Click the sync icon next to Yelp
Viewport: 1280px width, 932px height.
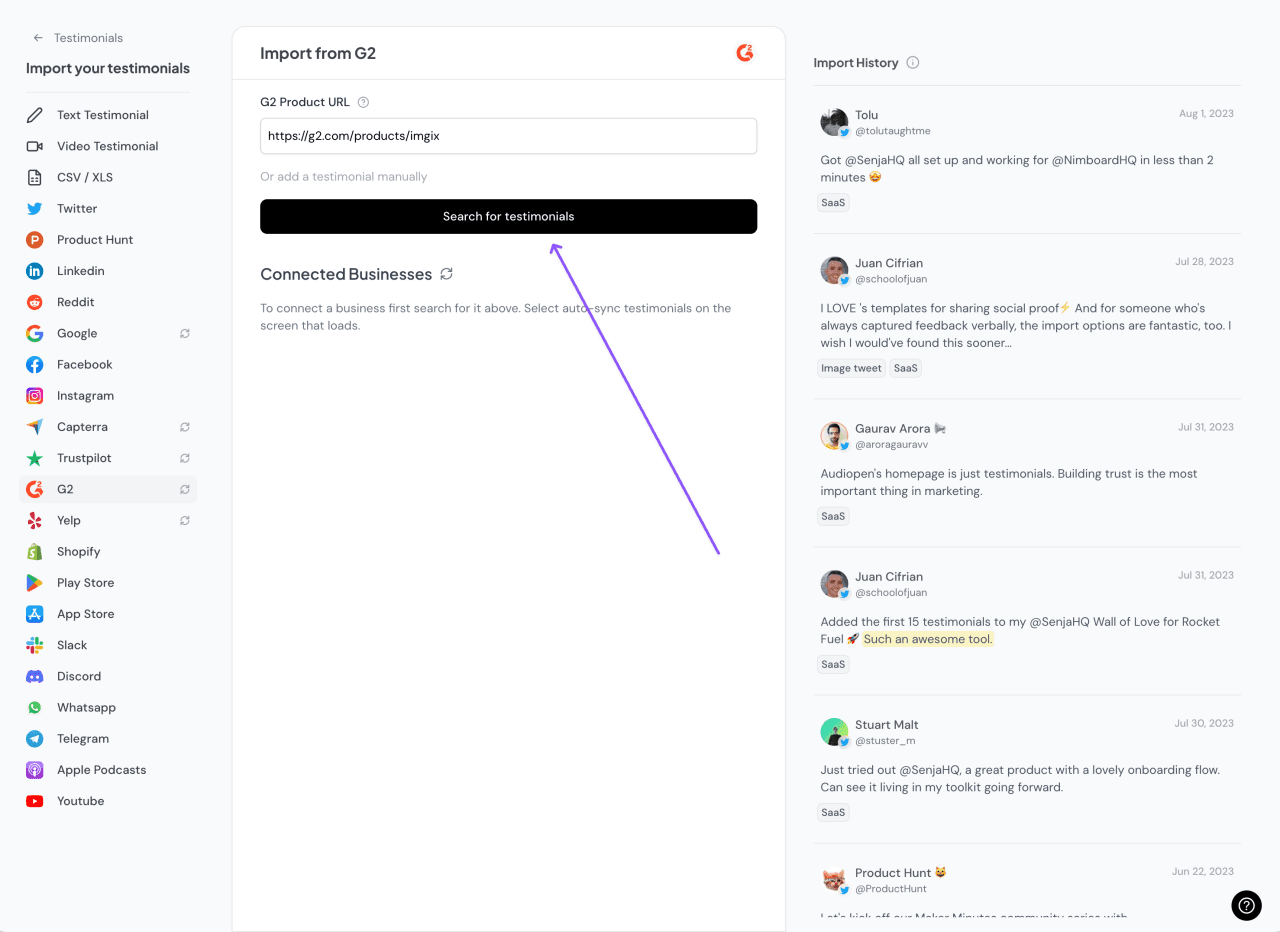point(185,520)
